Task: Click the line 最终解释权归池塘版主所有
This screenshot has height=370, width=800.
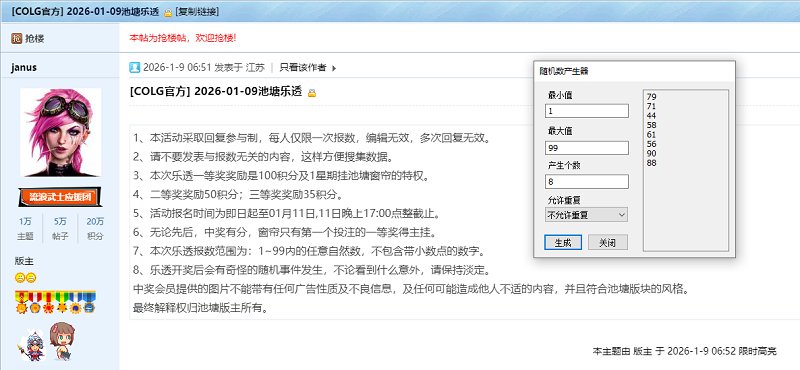Action: tap(201, 308)
